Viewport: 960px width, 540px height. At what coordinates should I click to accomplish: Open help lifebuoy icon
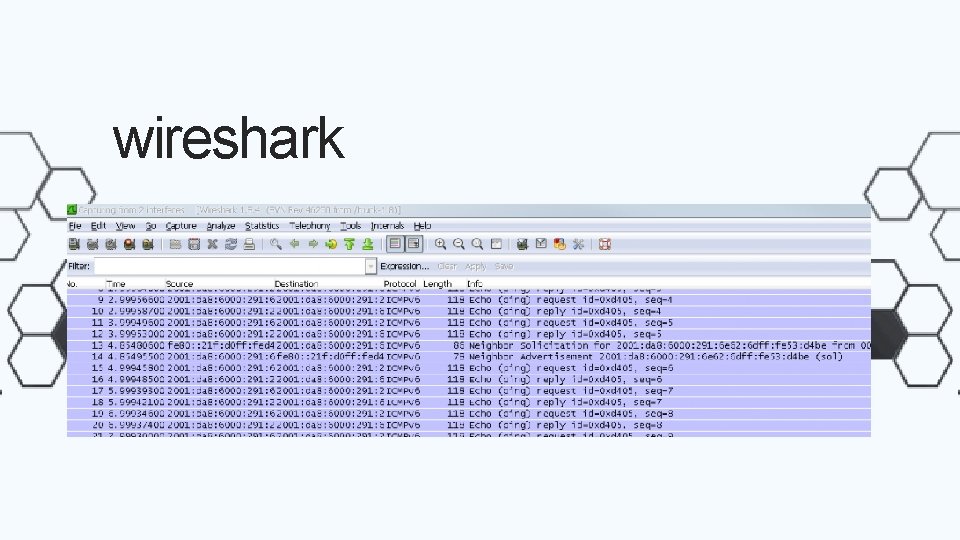605,244
